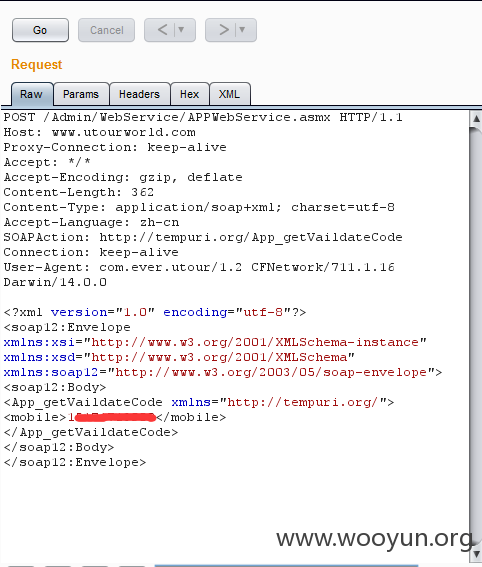Open the Headers tab
This screenshot has width=482, height=567.
pyautogui.click(x=139, y=94)
